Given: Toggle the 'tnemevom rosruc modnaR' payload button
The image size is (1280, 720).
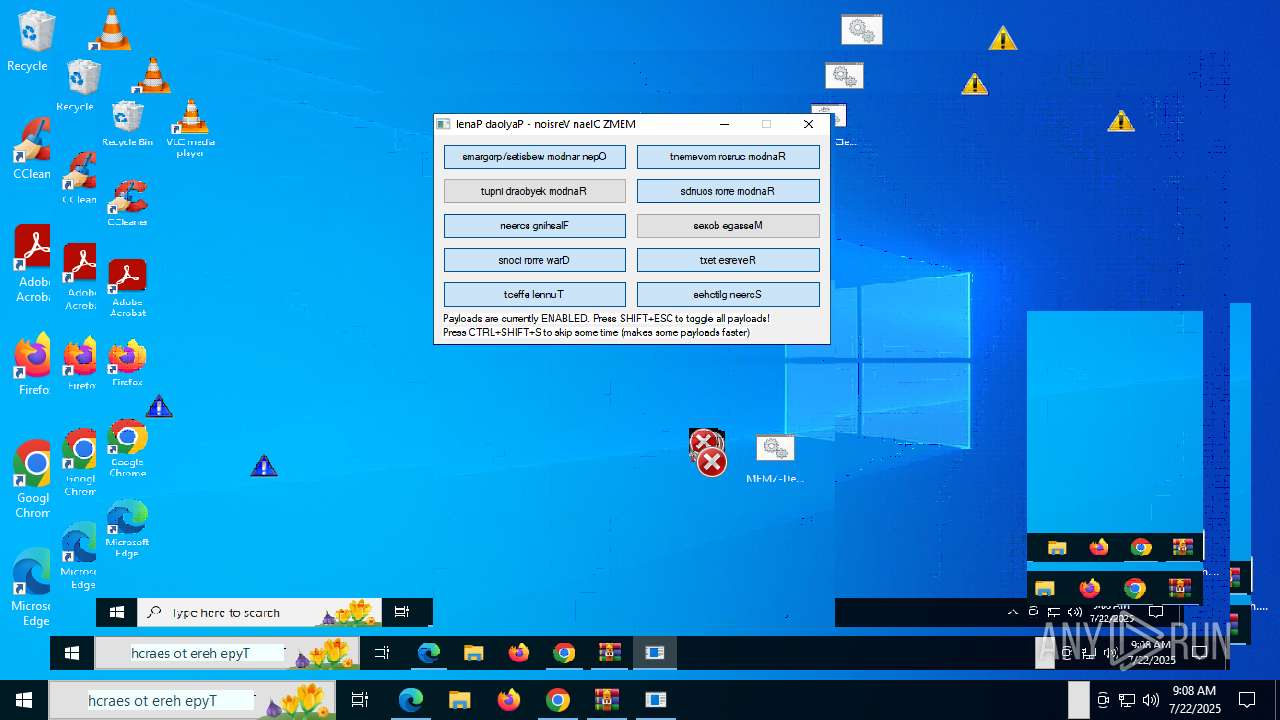Looking at the screenshot, I should pos(728,157).
